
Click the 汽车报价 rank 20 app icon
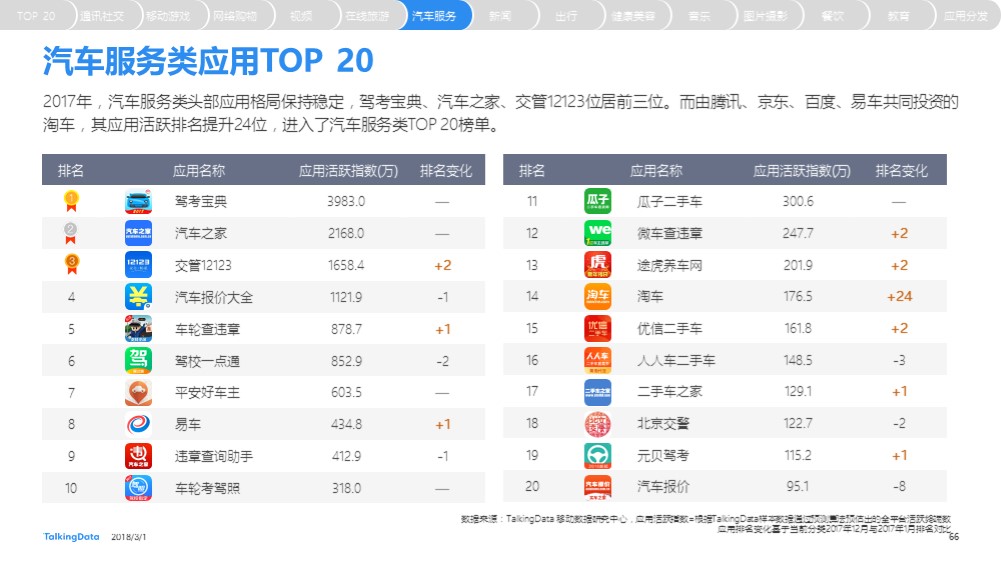click(x=598, y=487)
